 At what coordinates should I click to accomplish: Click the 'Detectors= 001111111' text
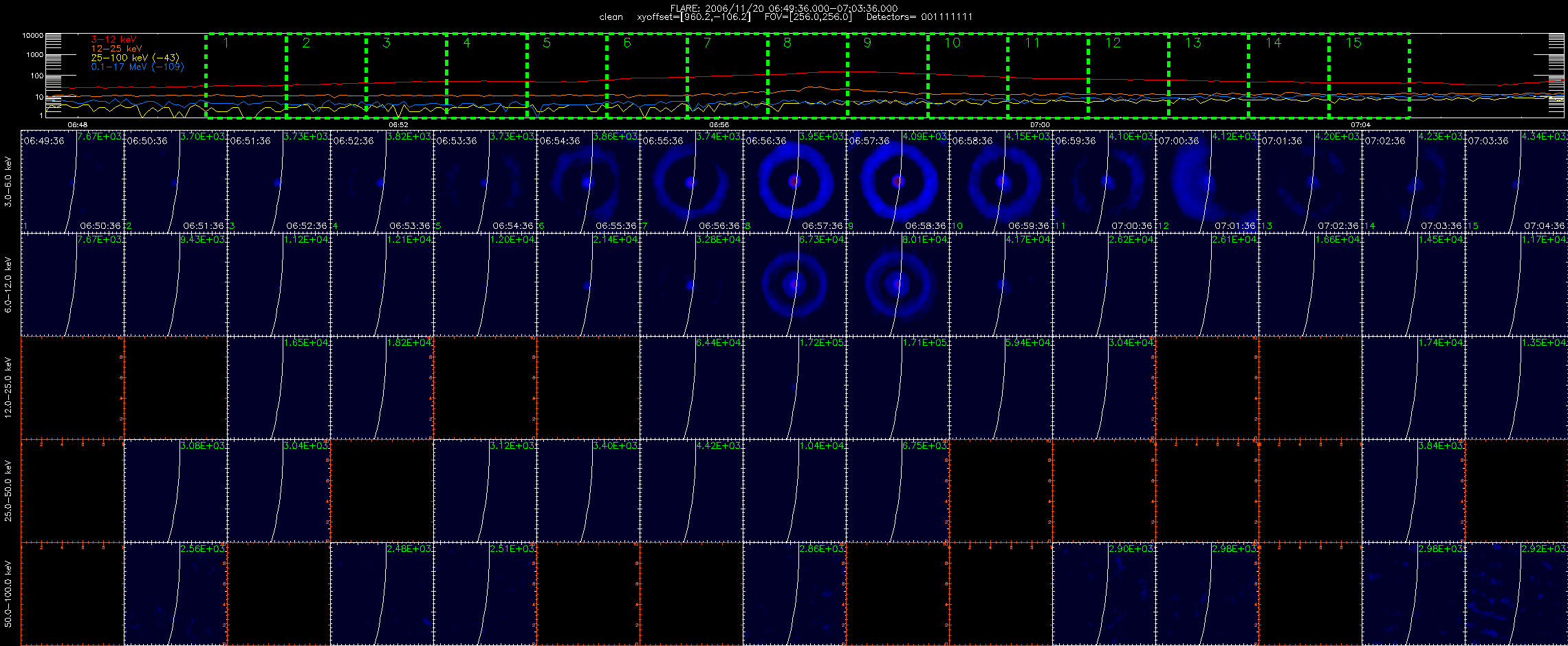click(x=919, y=17)
